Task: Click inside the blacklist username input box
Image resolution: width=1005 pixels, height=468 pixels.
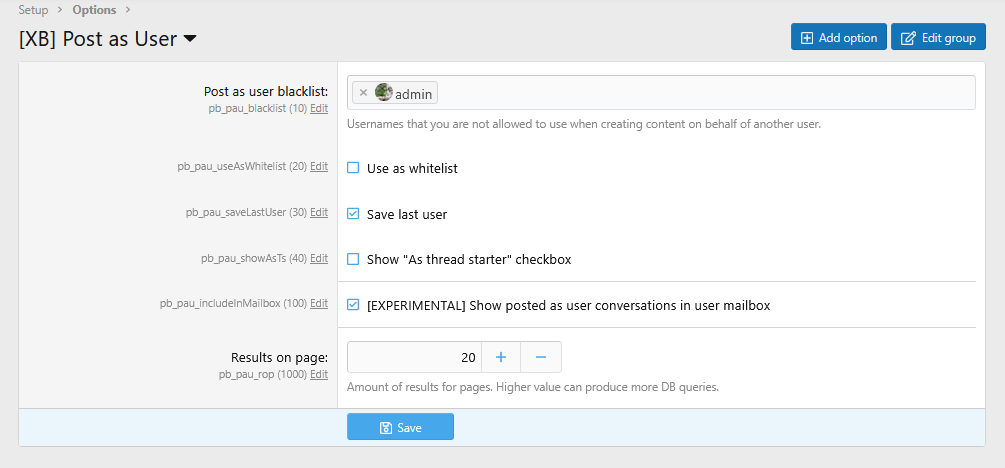Action: (700, 93)
